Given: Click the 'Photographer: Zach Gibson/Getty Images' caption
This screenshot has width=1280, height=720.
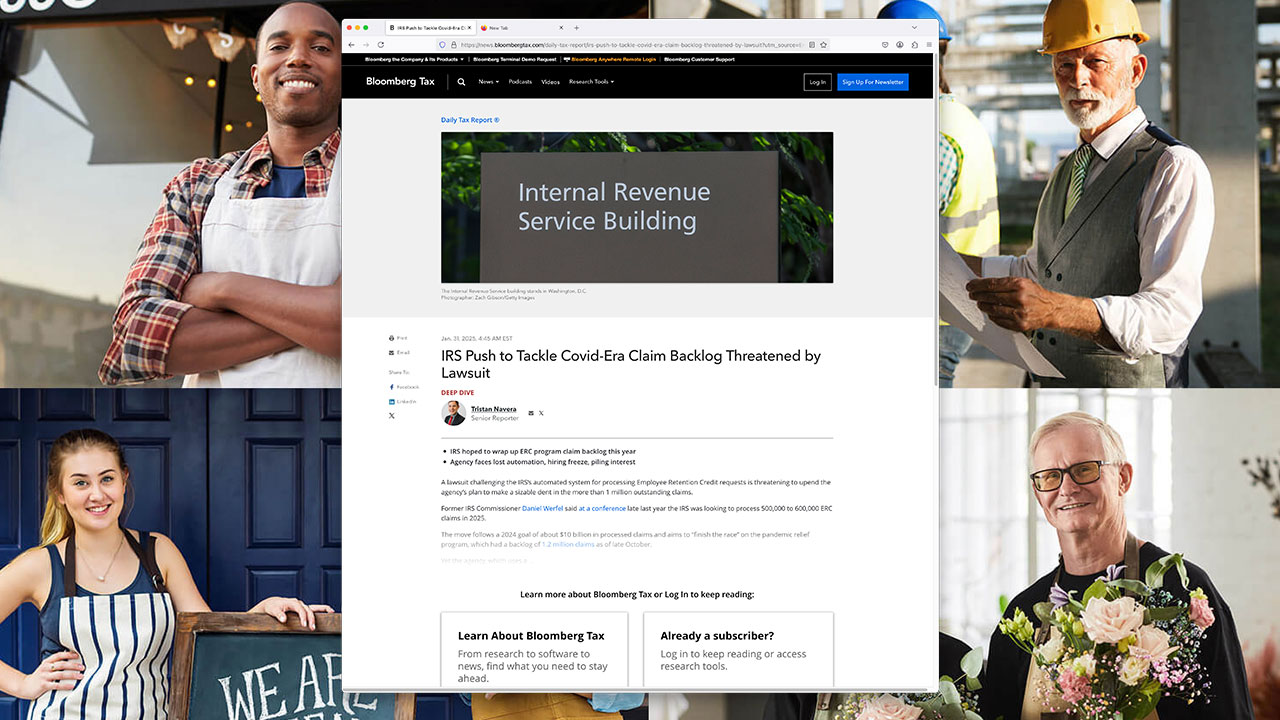Looking at the screenshot, I should coord(488,297).
